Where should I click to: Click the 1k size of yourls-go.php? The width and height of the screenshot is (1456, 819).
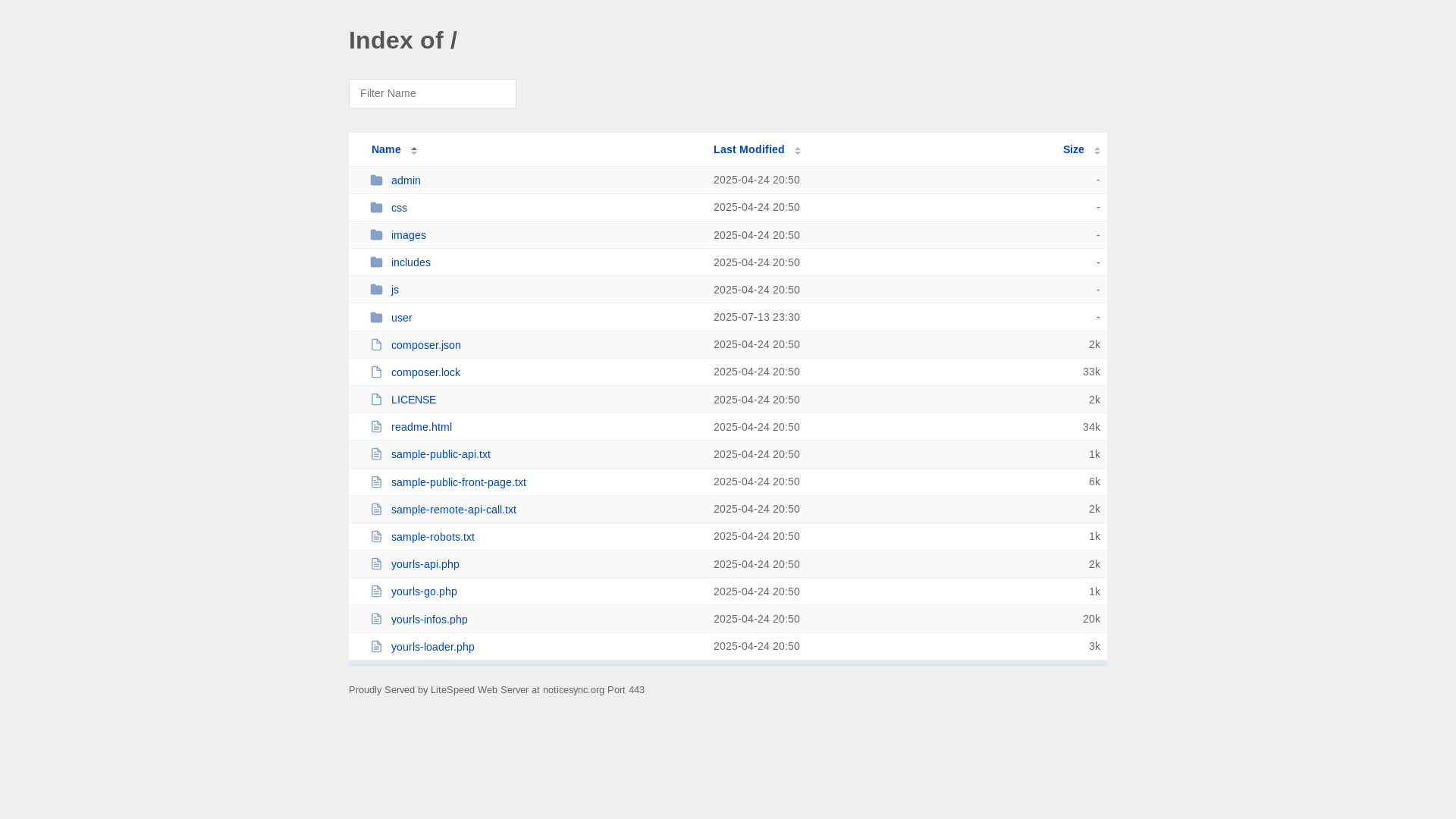(x=1094, y=591)
